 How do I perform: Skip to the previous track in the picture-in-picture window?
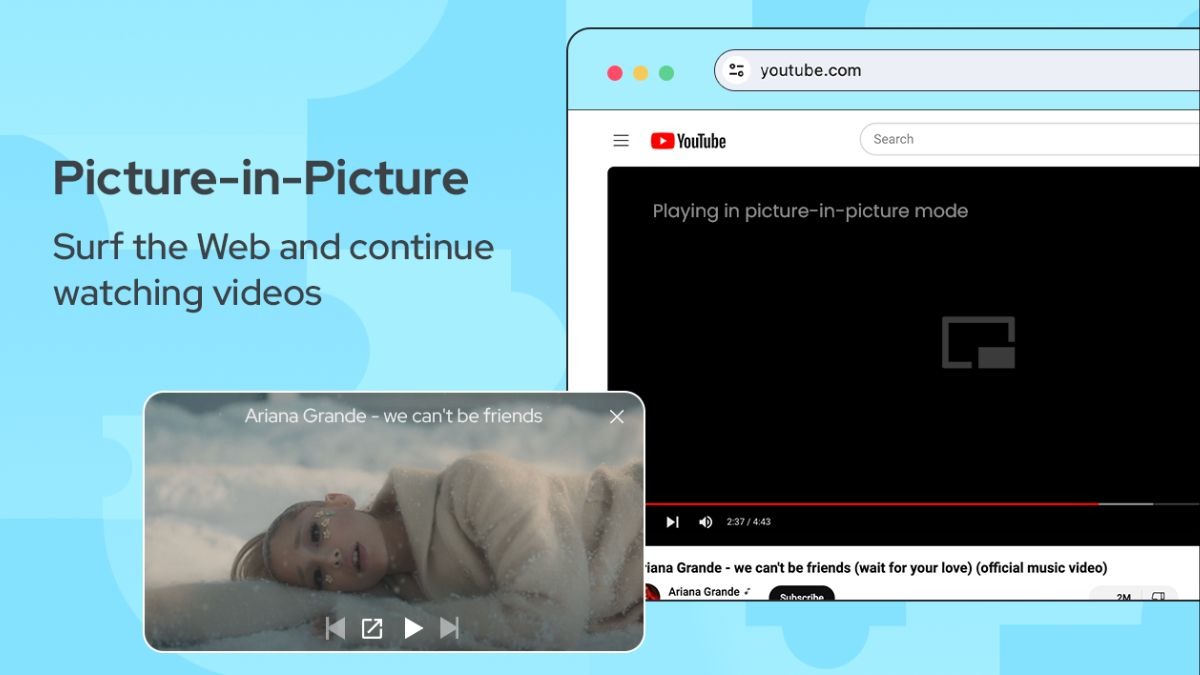pos(335,628)
